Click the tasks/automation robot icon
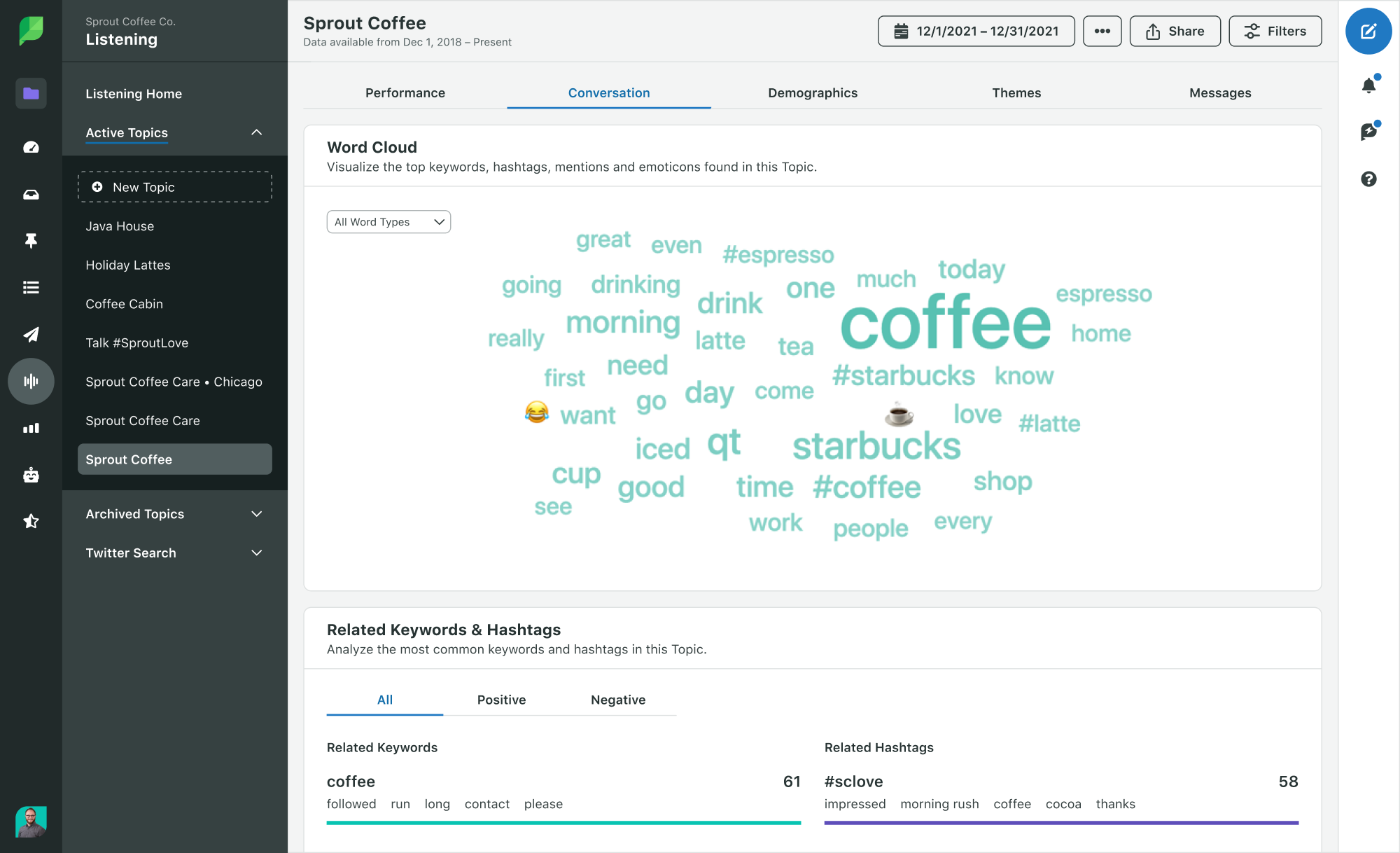Image resolution: width=1400 pixels, height=853 pixels. pos(30,474)
